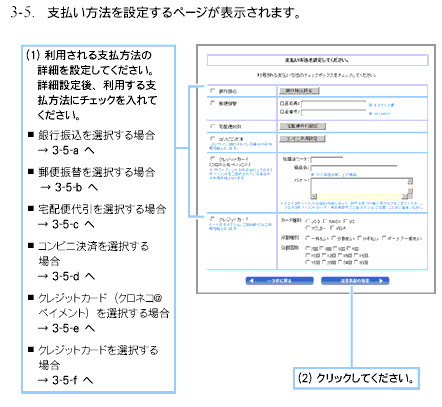
Task: Open the 宅配便代引設定 button
Action: pos(302,126)
